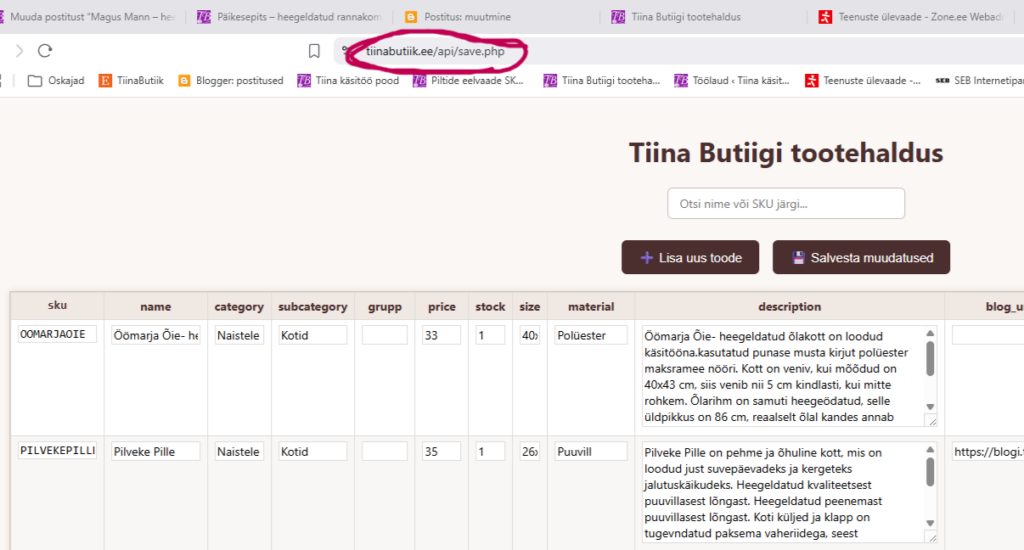Viewport: 1024px width, 550px height.
Task: Edit the blog_url field starting https://blogi.
Action: (988, 451)
